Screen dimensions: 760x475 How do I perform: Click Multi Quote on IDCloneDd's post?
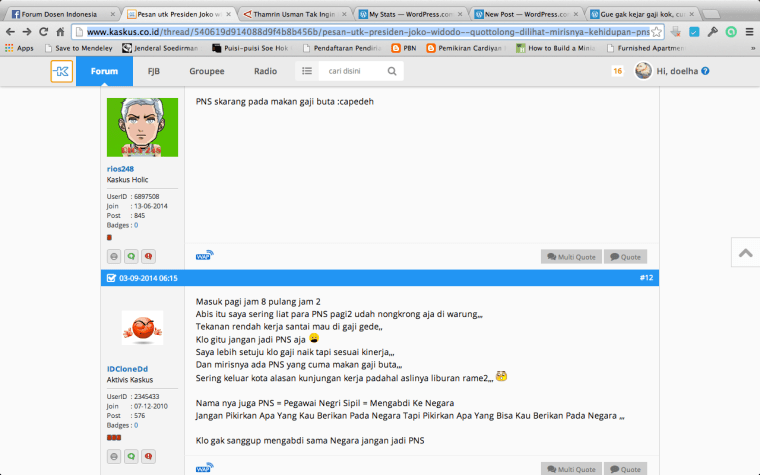pyautogui.click(x=571, y=469)
